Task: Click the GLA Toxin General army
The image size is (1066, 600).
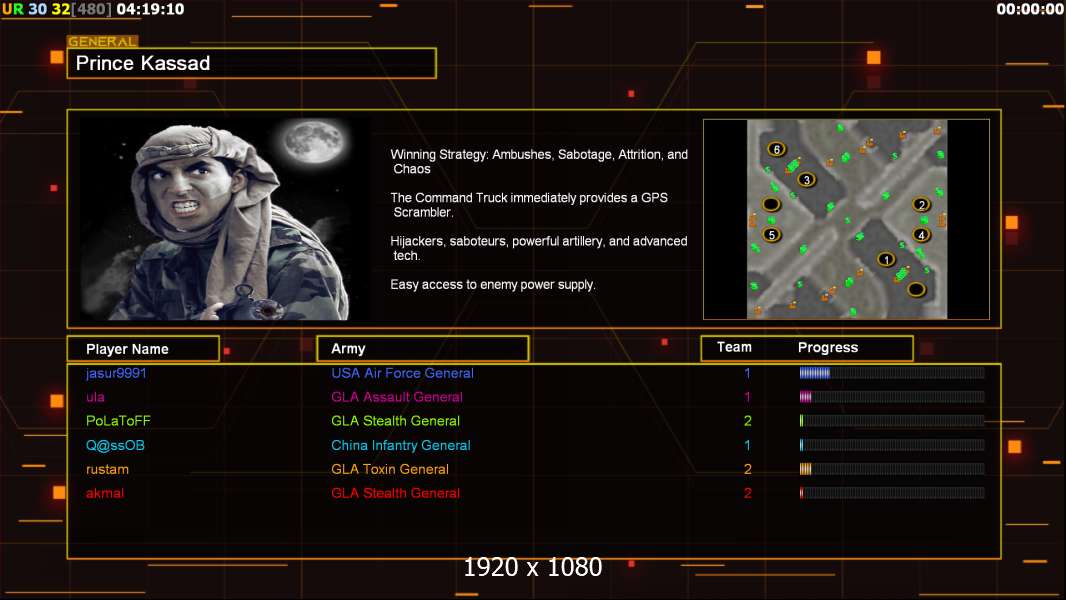Action: (390, 469)
